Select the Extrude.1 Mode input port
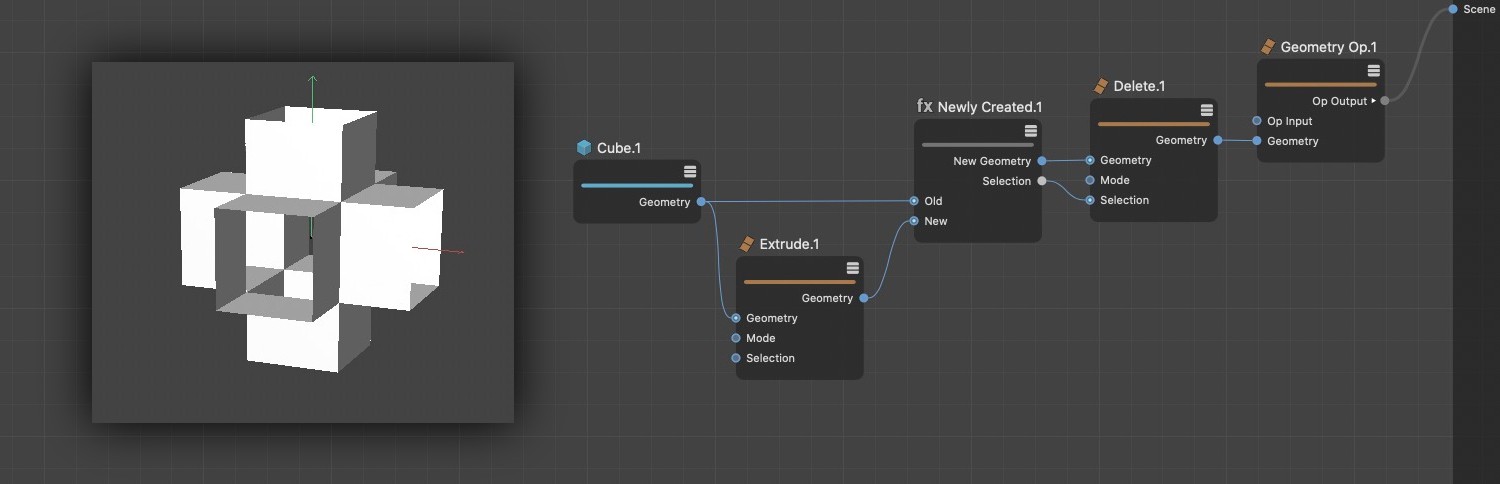Image resolution: width=1500 pixels, height=484 pixels. tap(736, 338)
